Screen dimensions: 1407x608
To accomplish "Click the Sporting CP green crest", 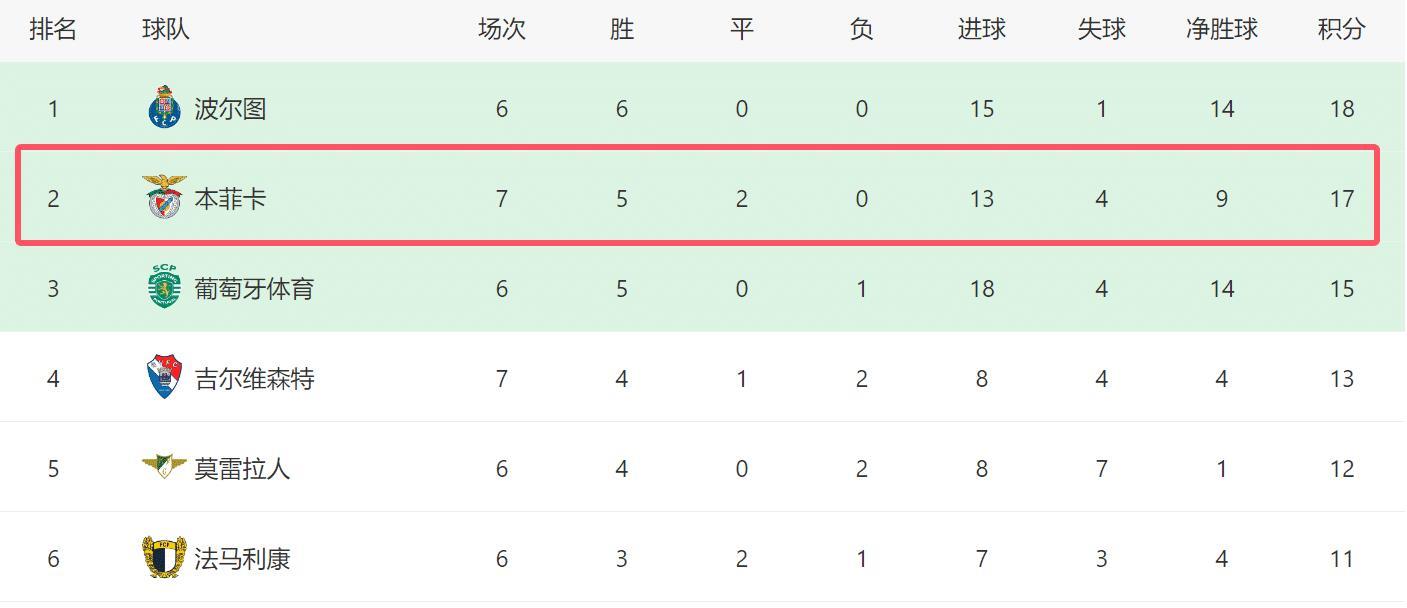I will [x=164, y=288].
